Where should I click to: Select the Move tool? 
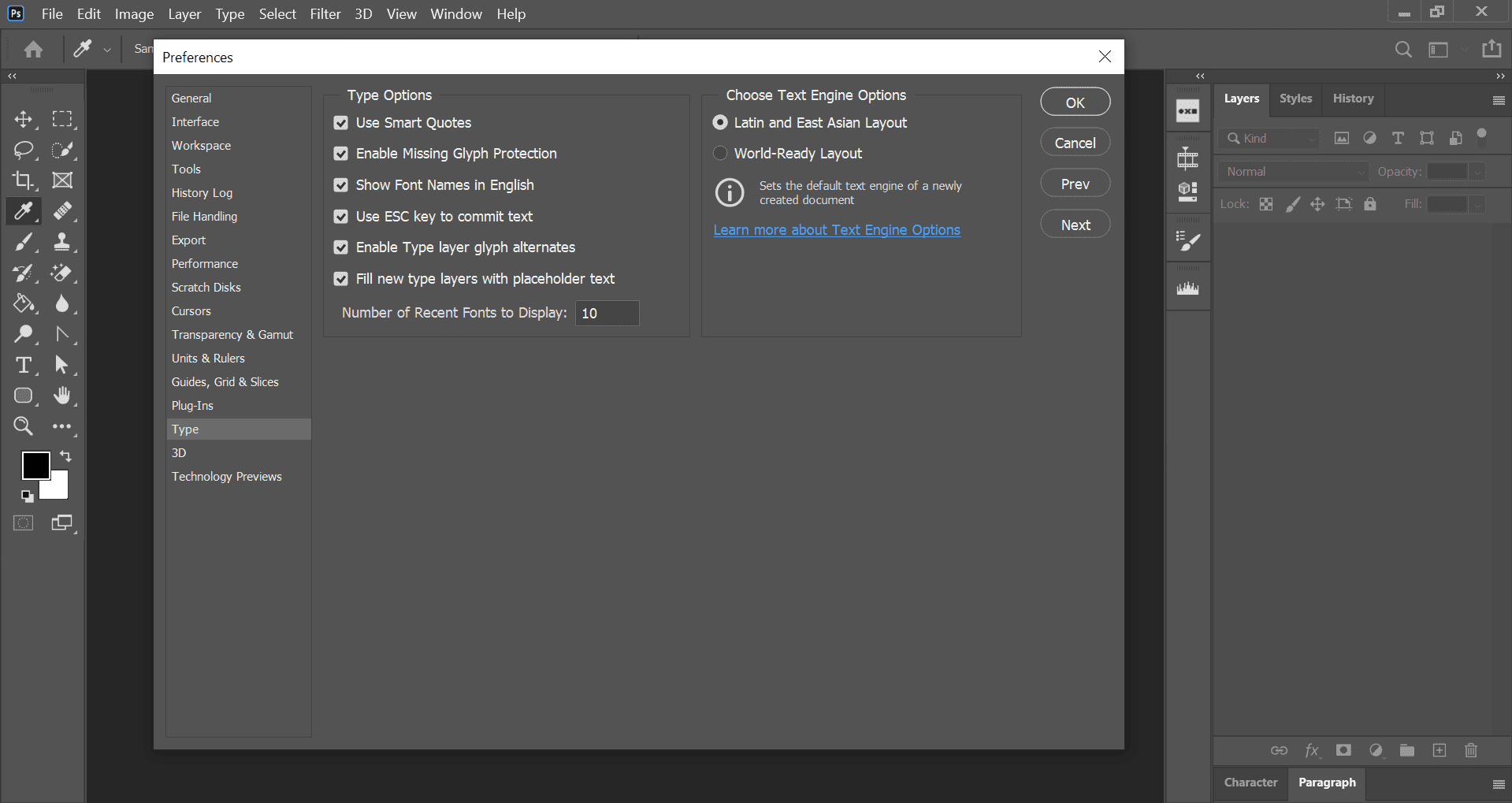[x=23, y=119]
